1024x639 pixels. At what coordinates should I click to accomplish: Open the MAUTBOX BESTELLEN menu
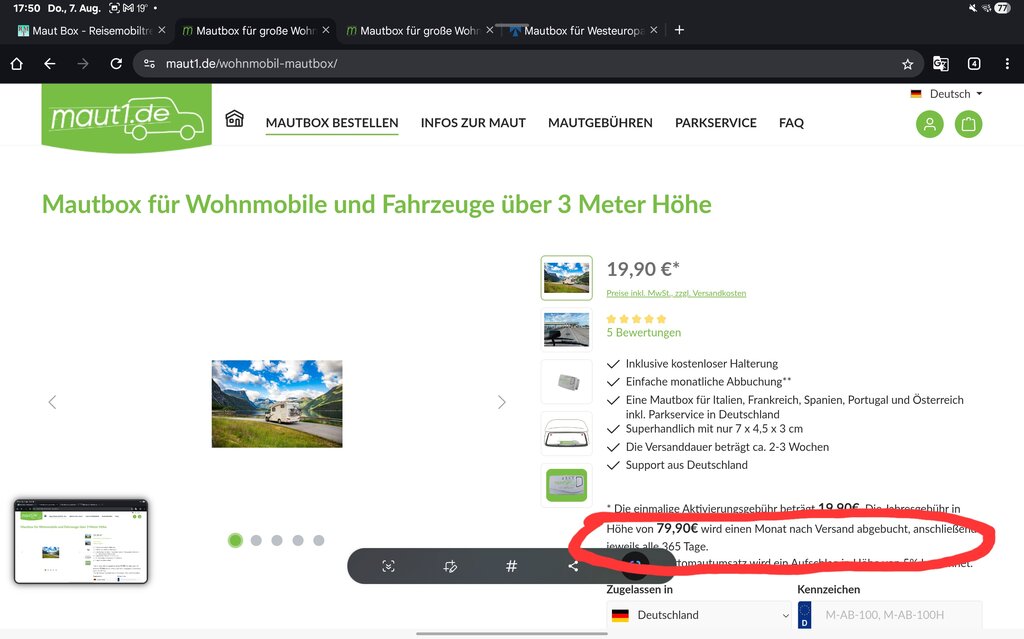point(332,123)
